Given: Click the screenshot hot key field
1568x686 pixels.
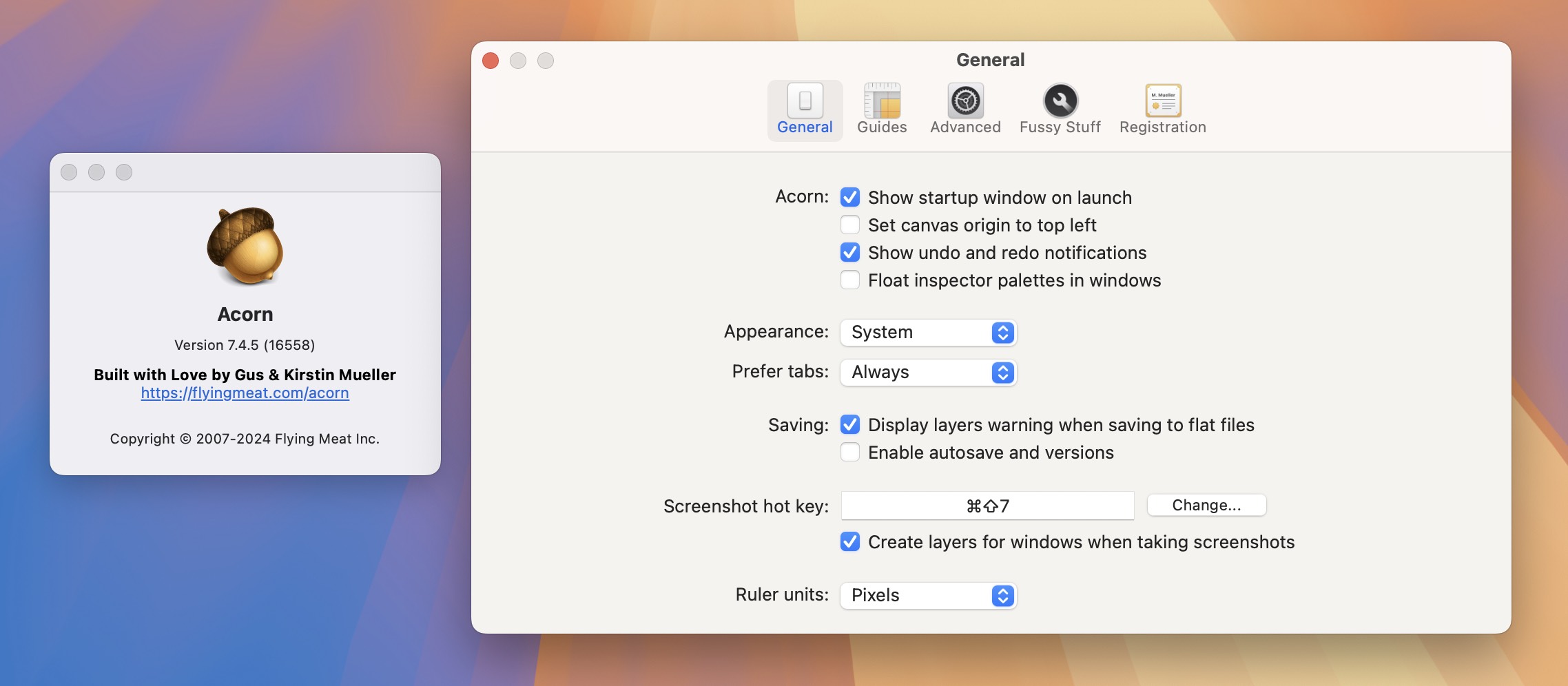Looking at the screenshot, I should coord(987,506).
